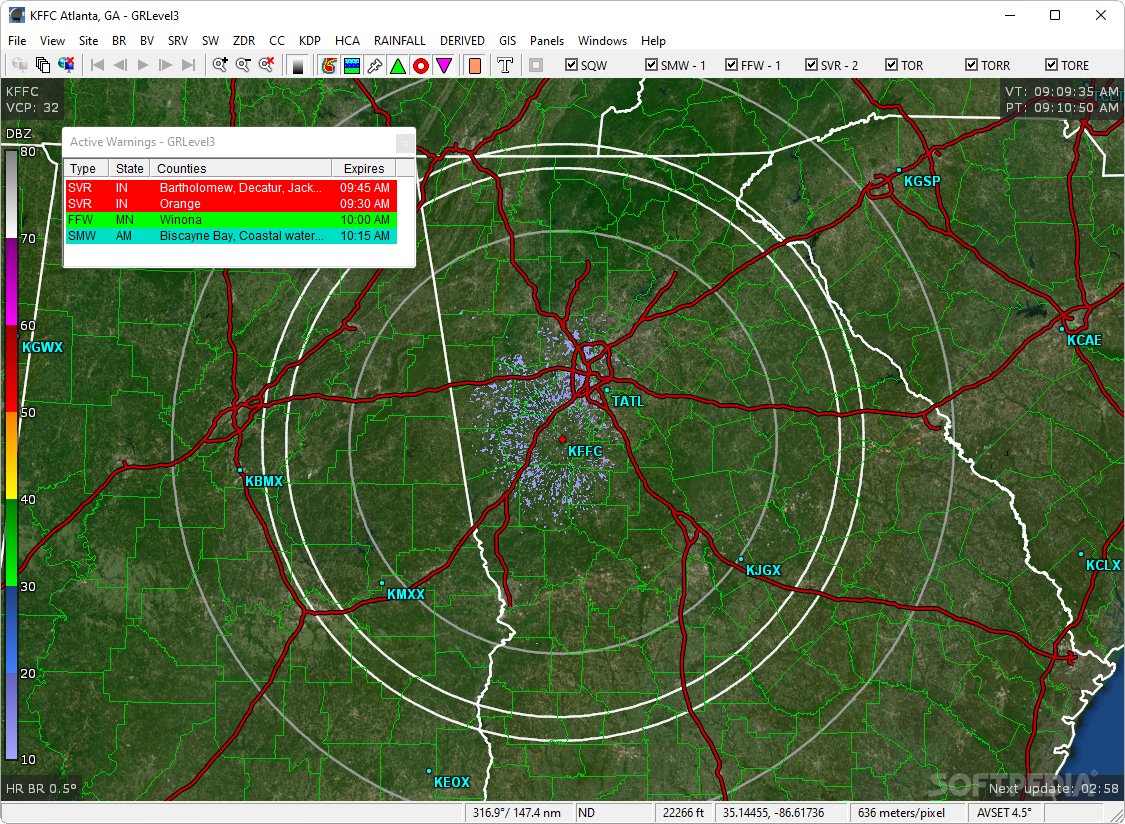The height and width of the screenshot is (824, 1125).
Task: Toggle the green triangle hail icon
Action: (x=397, y=65)
